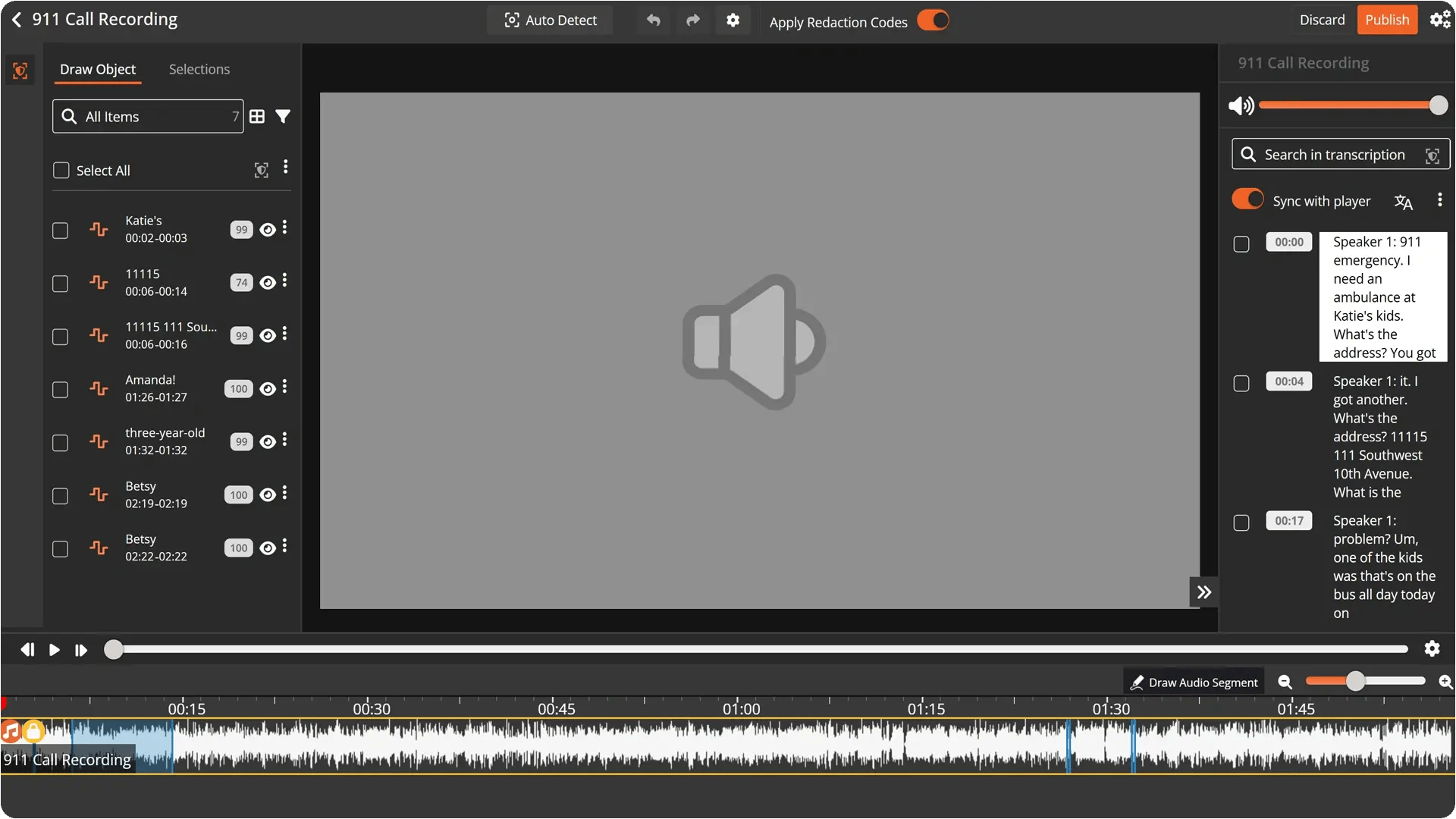Click the translate transcription icon
The image size is (1456, 819).
tap(1403, 202)
